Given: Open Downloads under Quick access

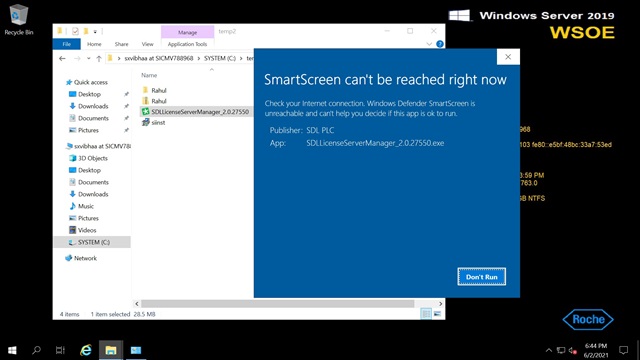Looking at the screenshot, I should pyautogui.click(x=93, y=106).
